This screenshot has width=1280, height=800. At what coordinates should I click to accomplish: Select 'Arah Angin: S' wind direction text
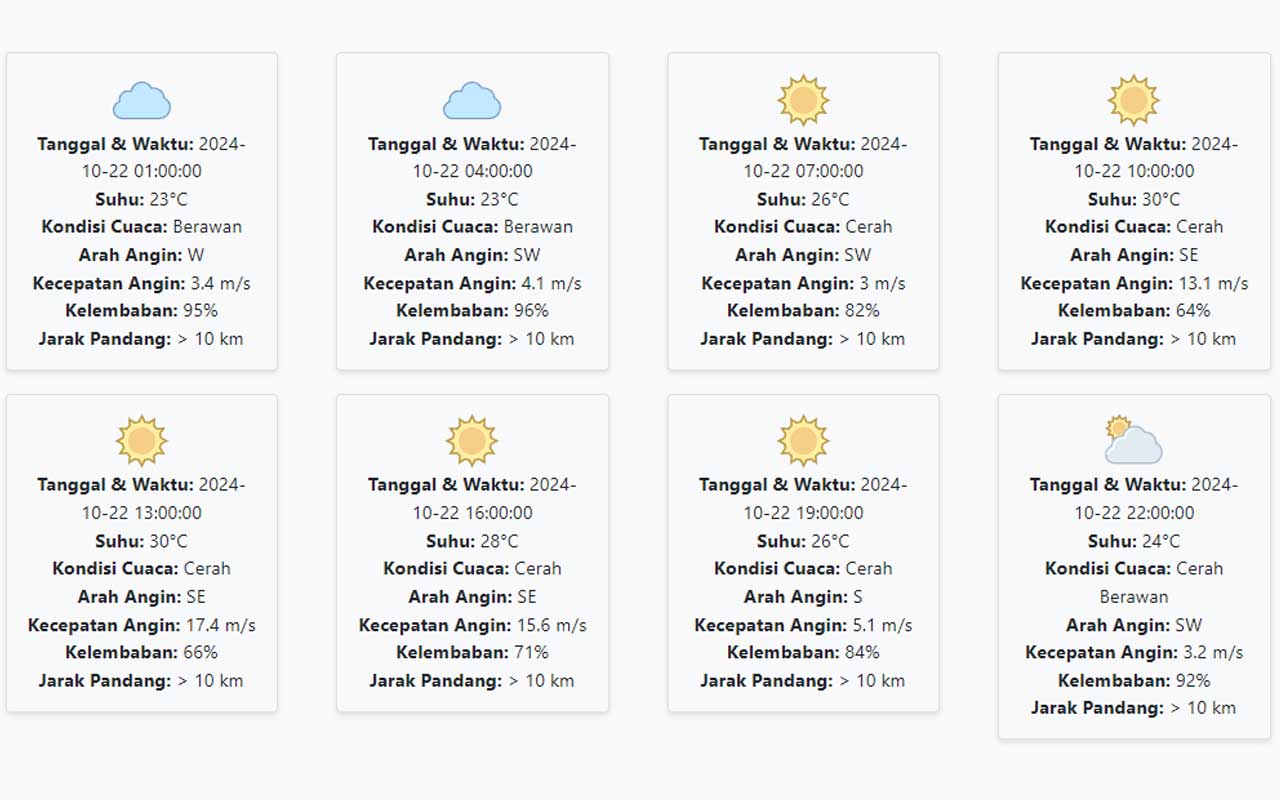803,597
